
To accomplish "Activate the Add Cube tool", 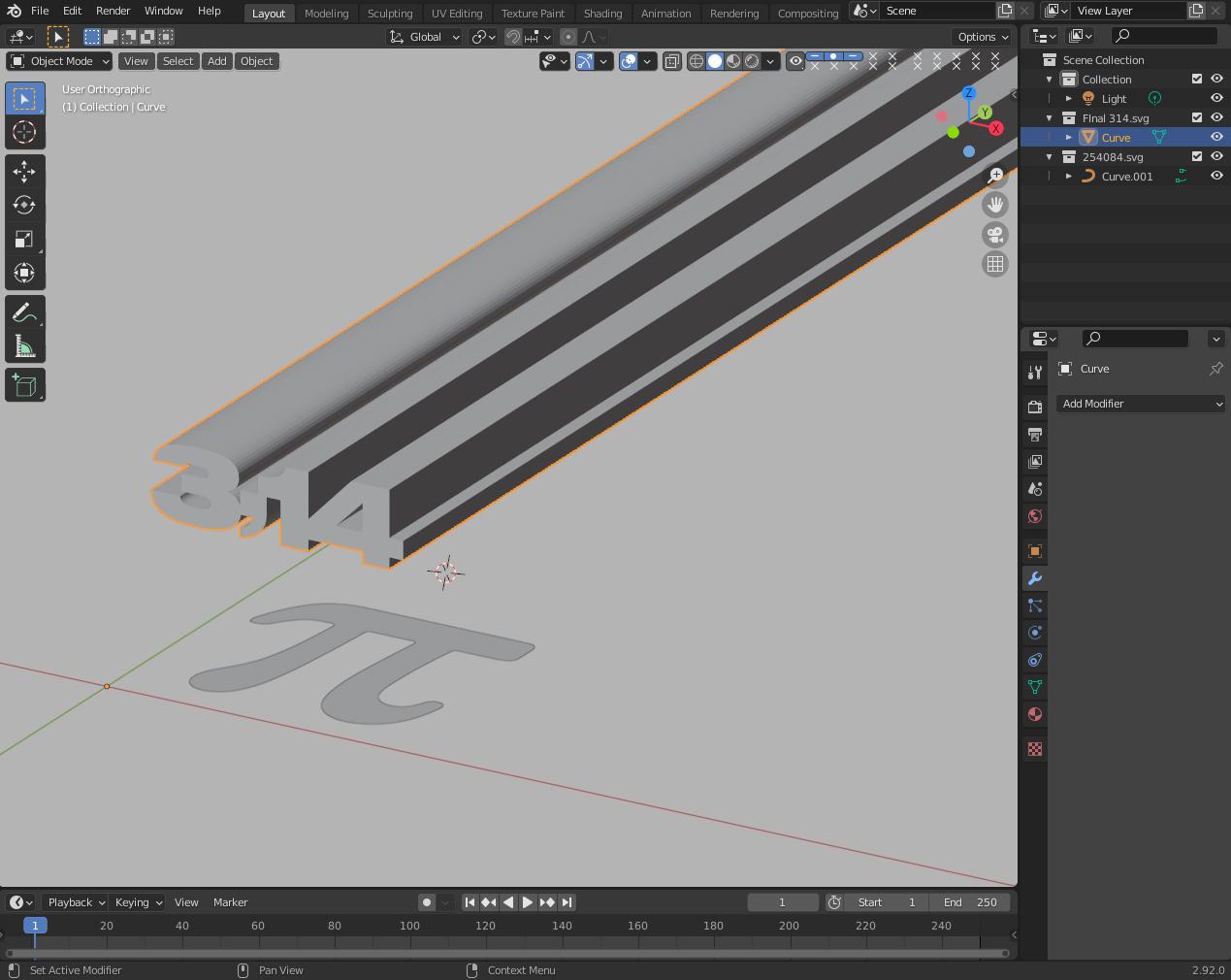I will [x=24, y=385].
